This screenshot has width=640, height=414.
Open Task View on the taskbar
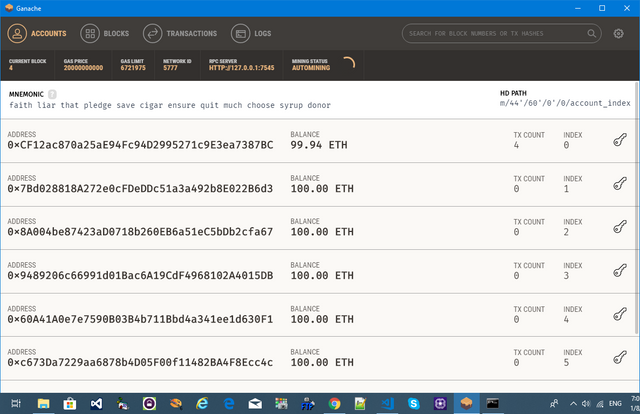point(16,404)
